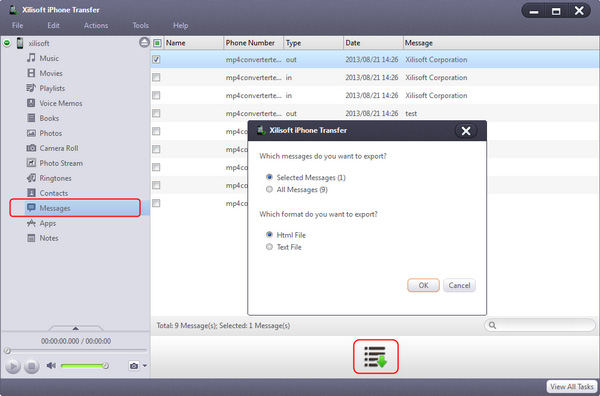Check the fifth message row checkbox
Screen dimensions: 600x396
tap(156, 131)
